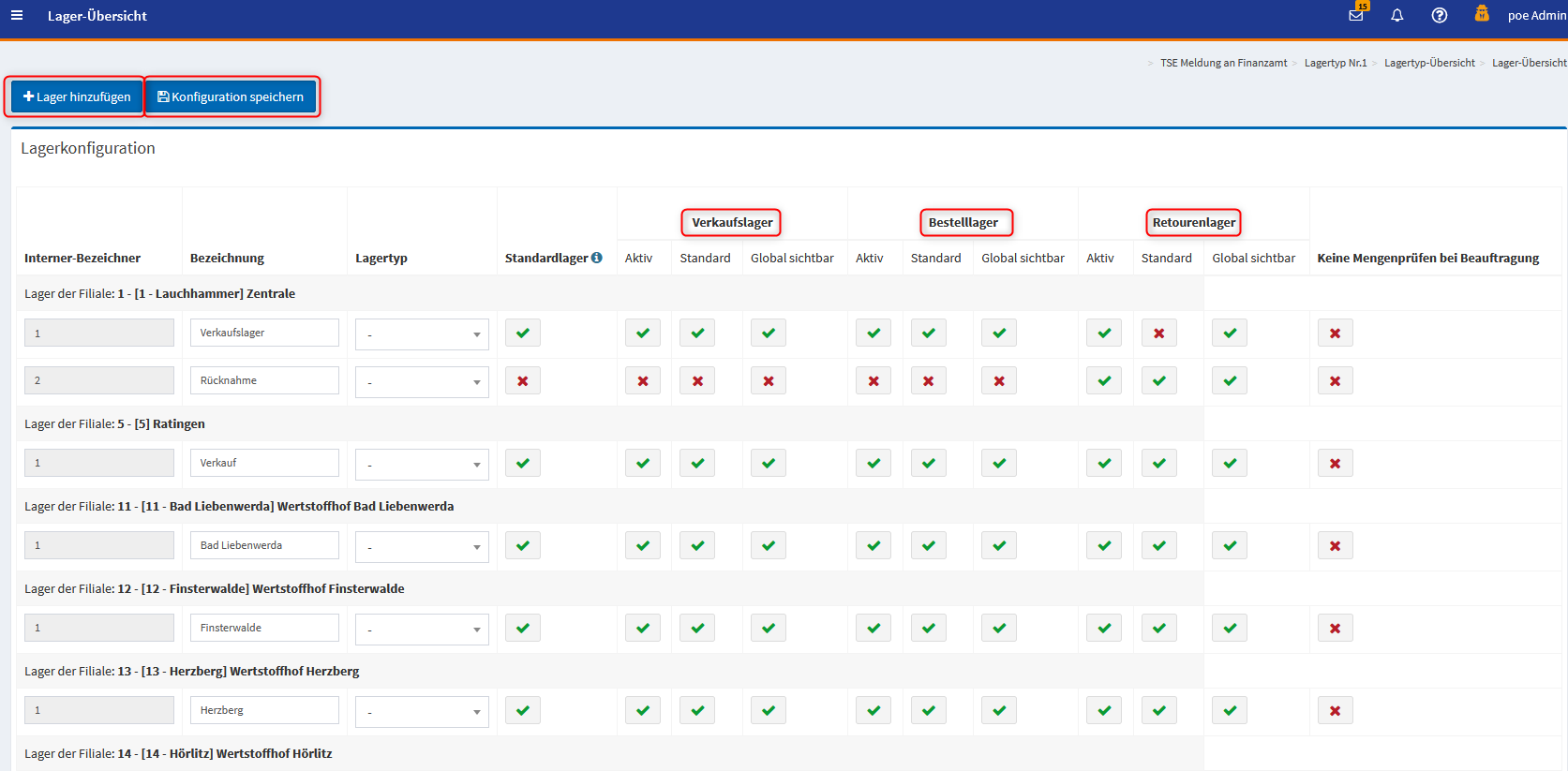Click the poe Admin user avatar
The height and width of the screenshot is (771, 1568).
click(x=1481, y=14)
